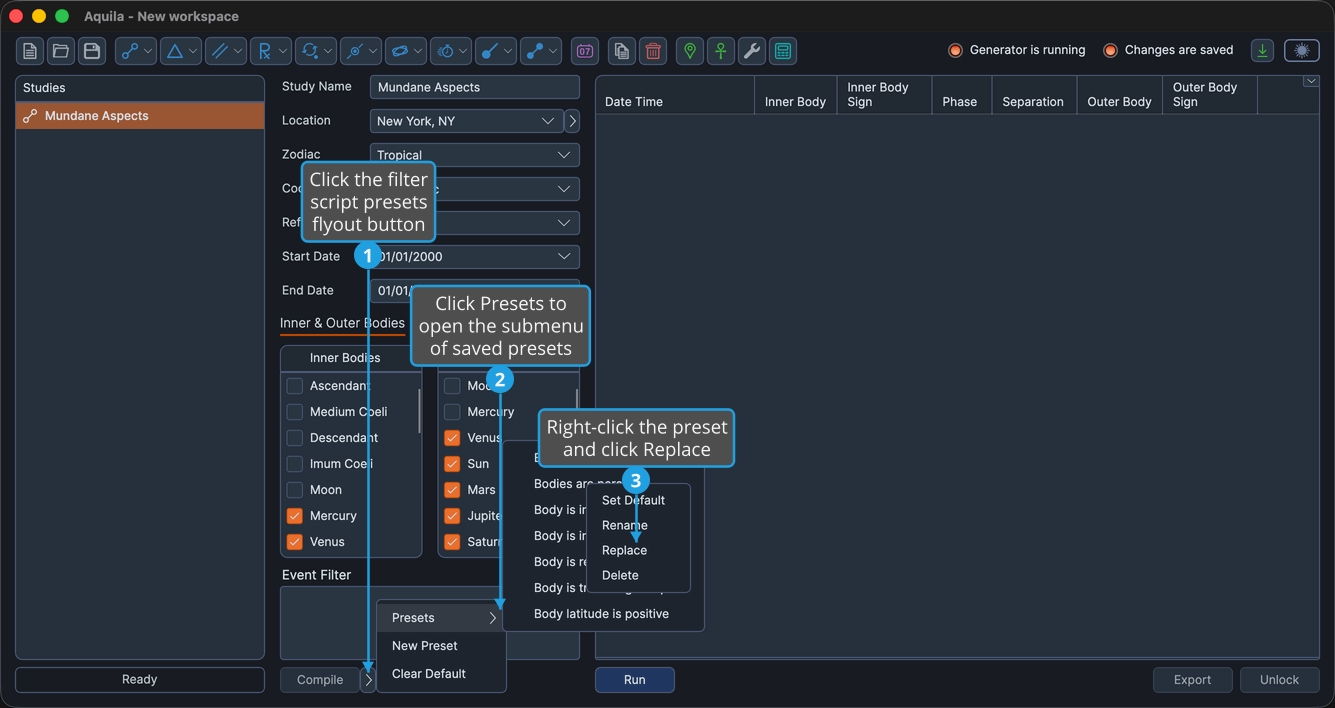This screenshot has width=1335, height=708.
Task: Click the line-with-large-dot study toolbar button
Action: tap(495, 51)
